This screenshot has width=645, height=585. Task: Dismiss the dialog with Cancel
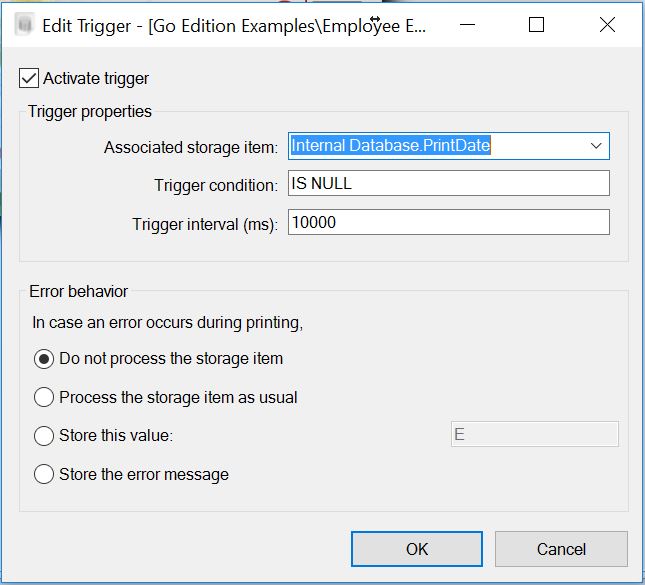point(561,549)
